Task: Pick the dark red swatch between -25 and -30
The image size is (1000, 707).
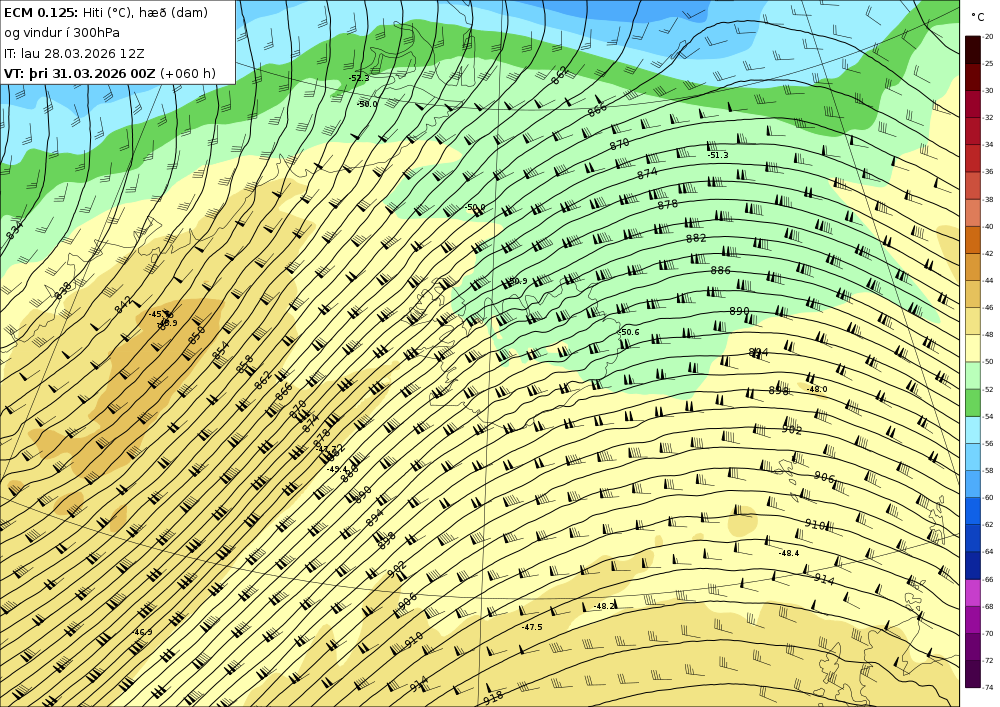Action: 973,77
